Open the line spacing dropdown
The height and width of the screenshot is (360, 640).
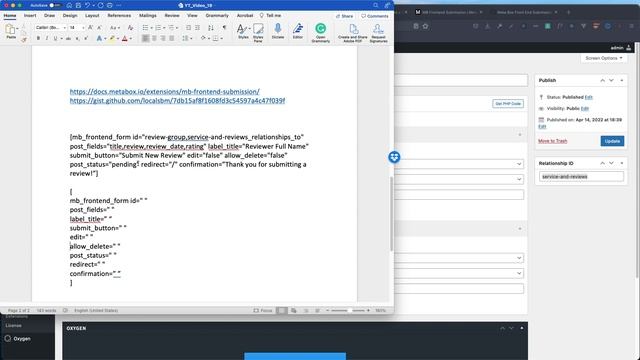[187, 38]
